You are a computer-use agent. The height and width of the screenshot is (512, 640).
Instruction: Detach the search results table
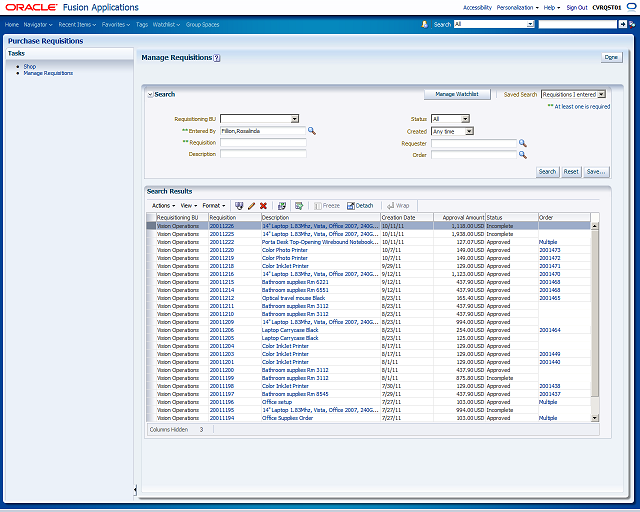click(360, 206)
